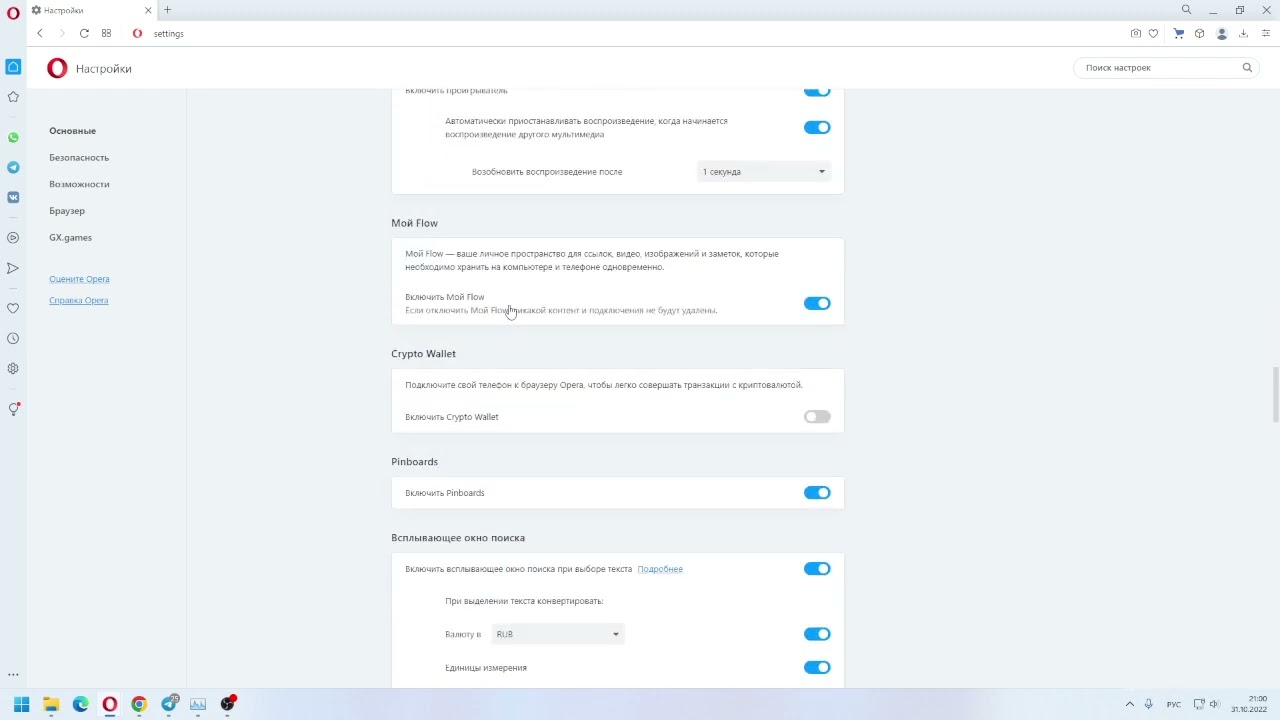The width and height of the screenshot is (1280, 720).
Task: Open the RUB currency dropdown
Action: click(557, 634)
